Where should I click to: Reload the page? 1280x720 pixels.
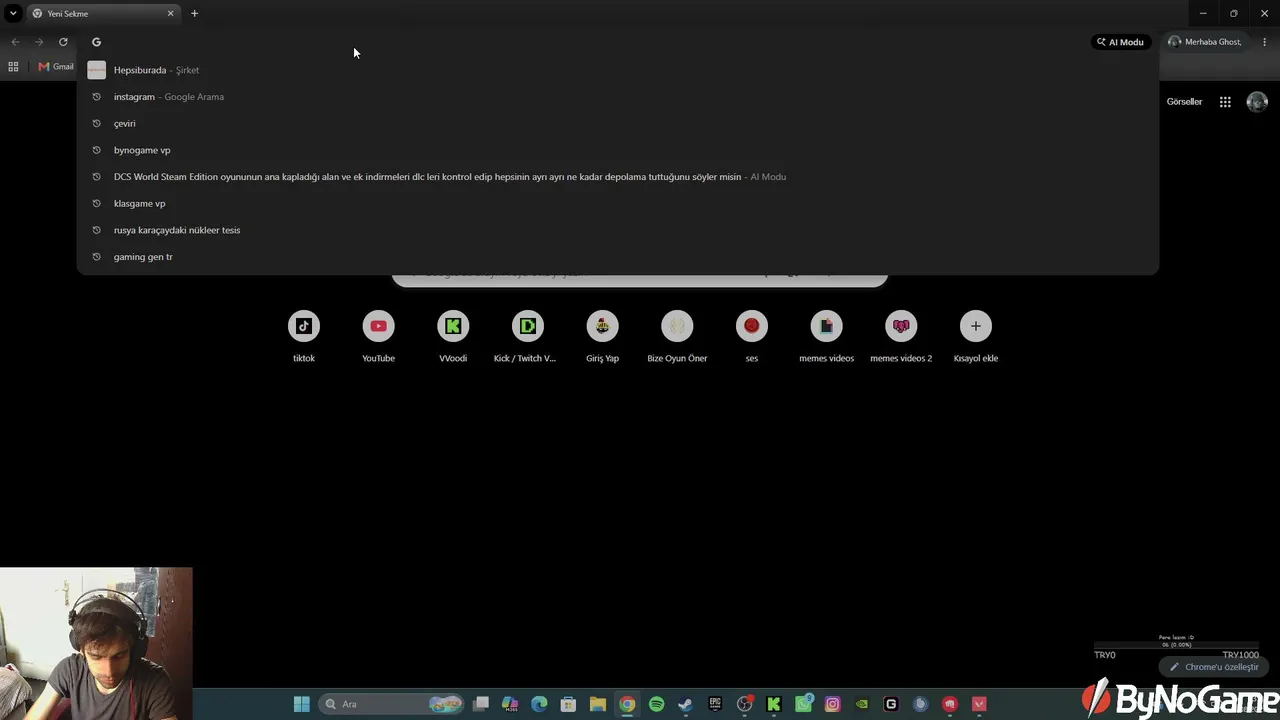63,42
